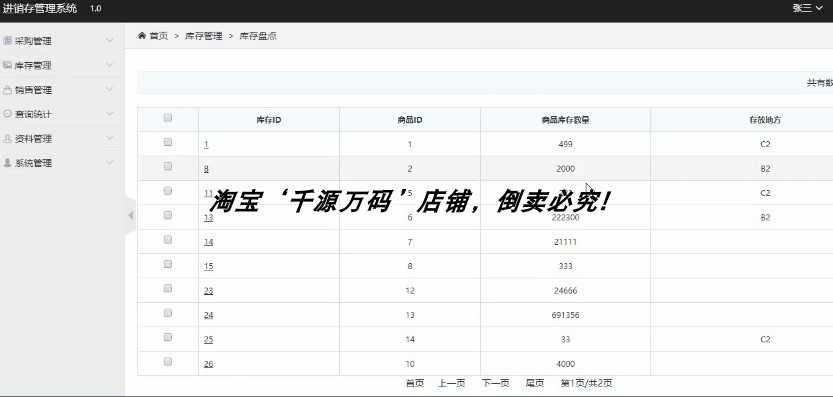Click the quantity cell 691356
This screenshot has width=833, height=397.
pos(565,315)
